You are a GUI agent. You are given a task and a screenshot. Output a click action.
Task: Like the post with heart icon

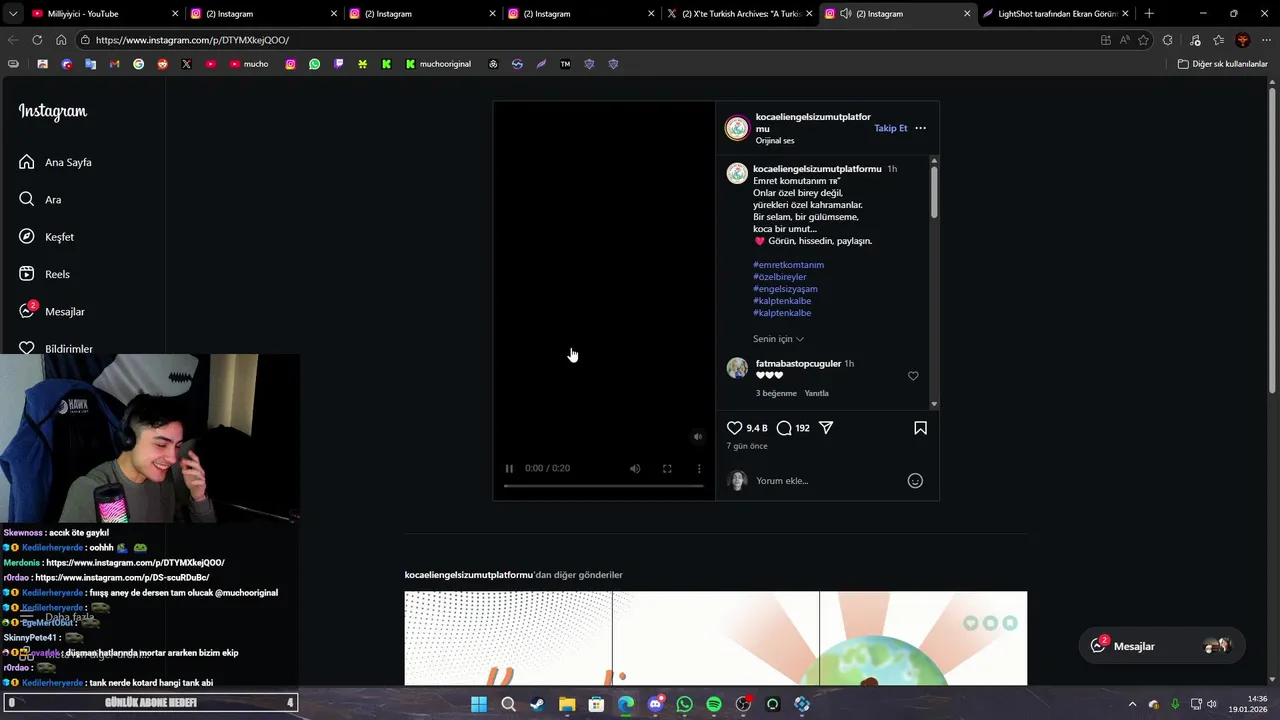(734, 428)
